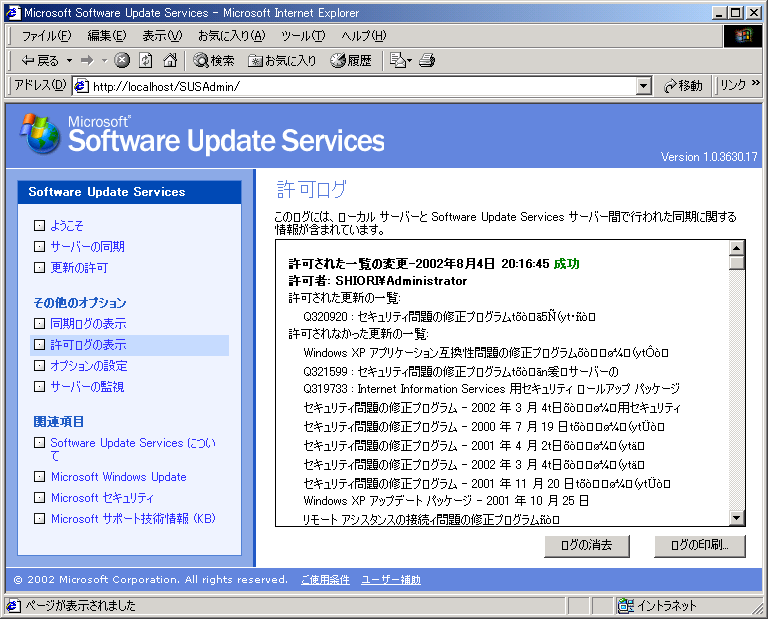Viewport: 768px width, 619px height.
Task: Open the back button history dropdown arrow
Action: click(x=69, y=60)
